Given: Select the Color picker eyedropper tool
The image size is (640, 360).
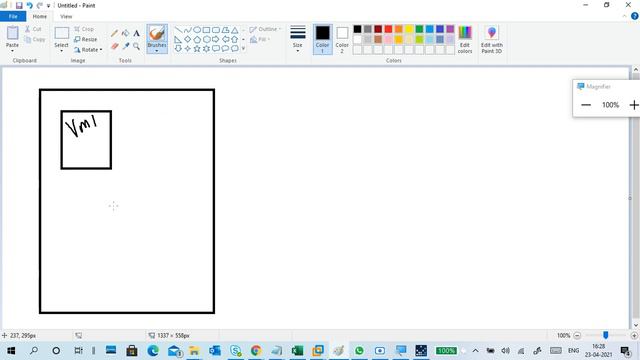Looking at the screenshot, I should click(125, 46).
